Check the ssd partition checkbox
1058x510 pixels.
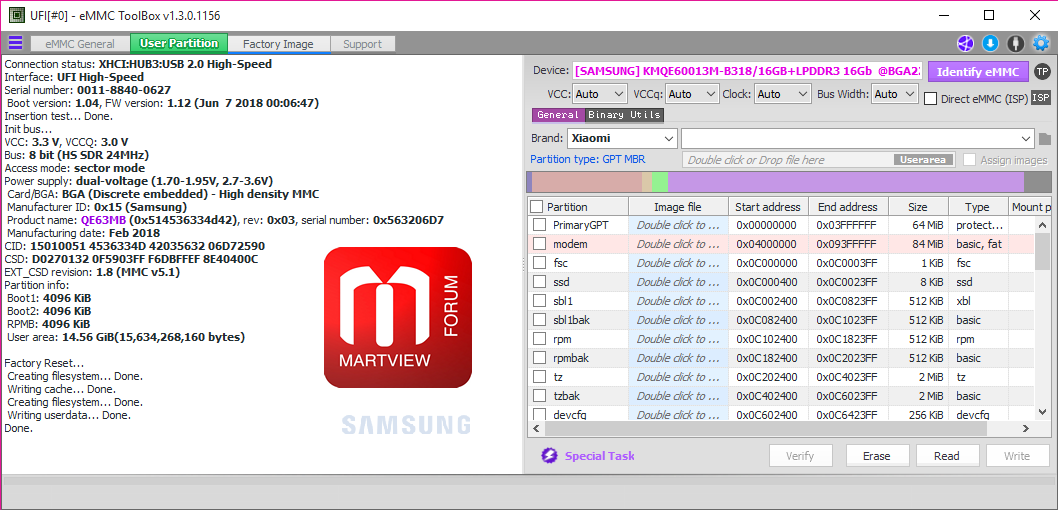point(540,281)
